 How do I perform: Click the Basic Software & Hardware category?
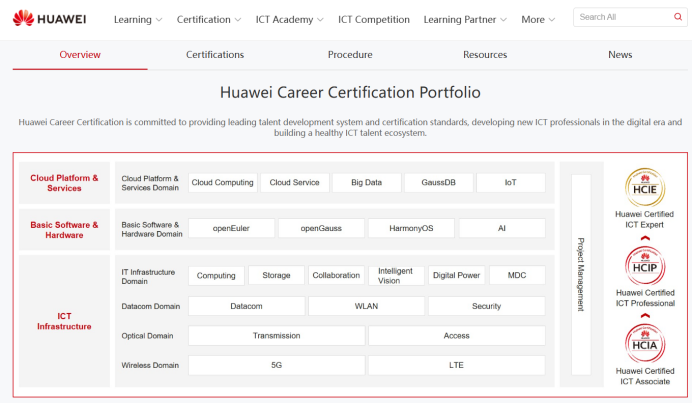[x=64, y=230]
